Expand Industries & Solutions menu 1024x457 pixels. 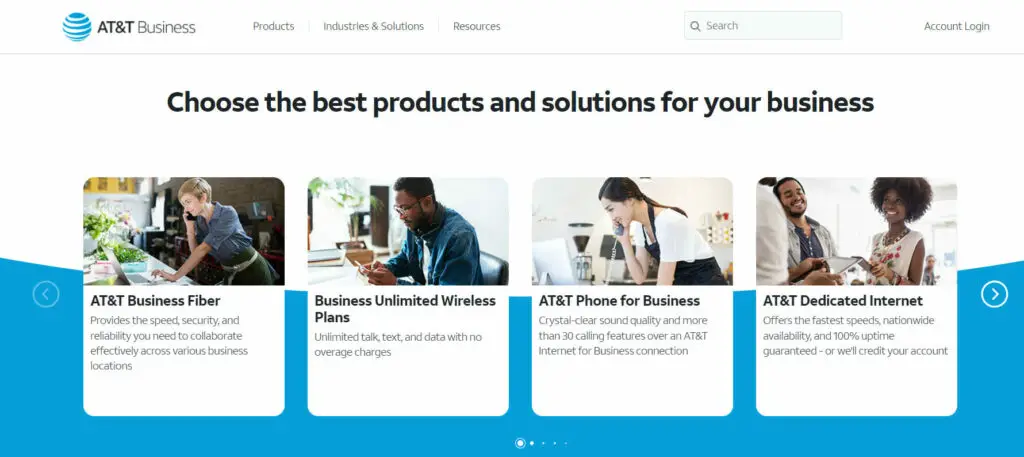click(x=374, y=26)
